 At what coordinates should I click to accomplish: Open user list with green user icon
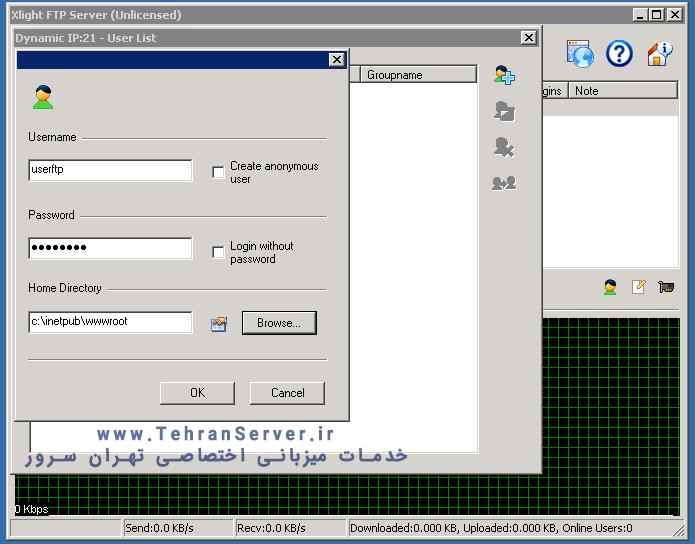(610, 288)
